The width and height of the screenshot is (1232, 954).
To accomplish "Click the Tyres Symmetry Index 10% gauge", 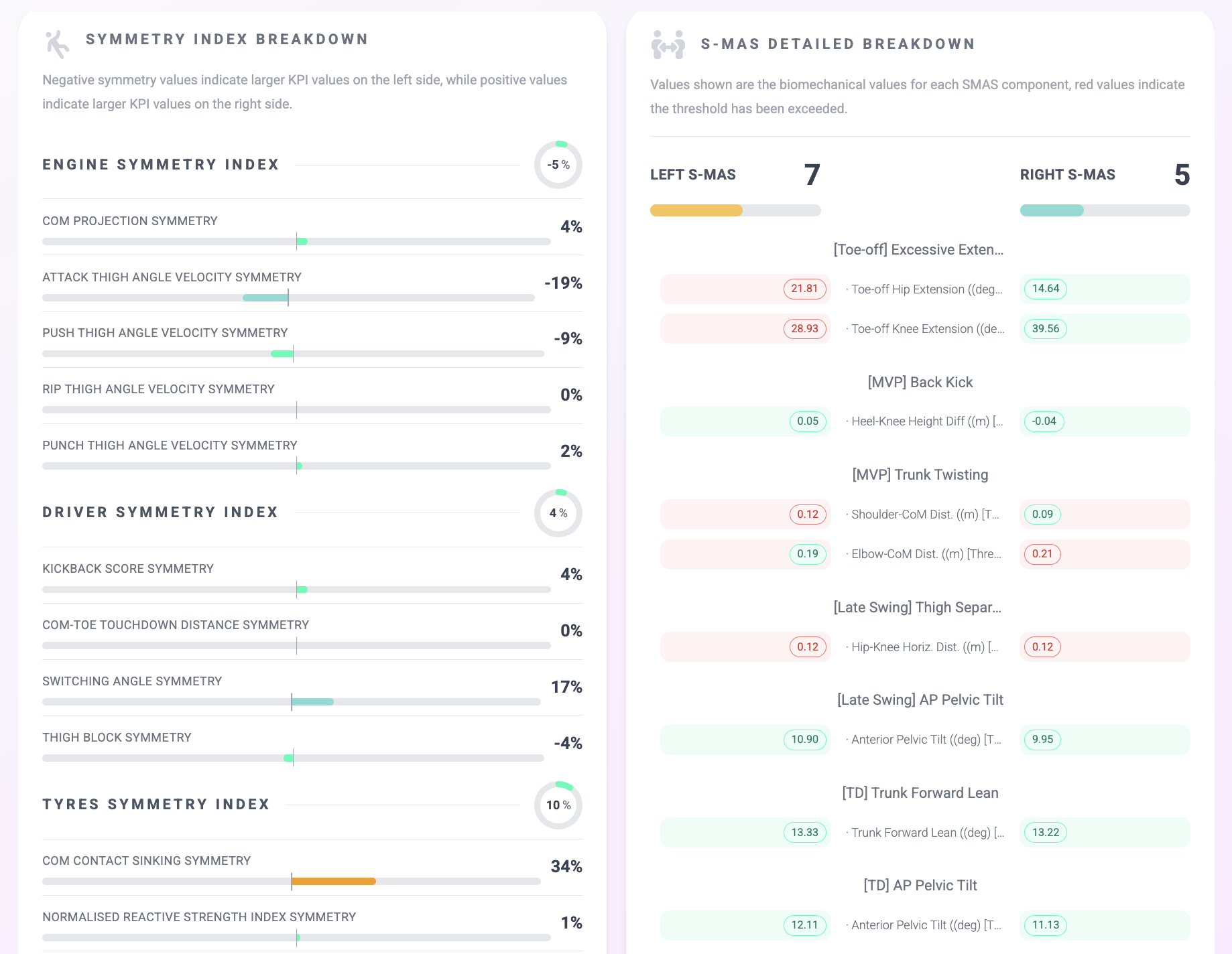I will point(558,805).
